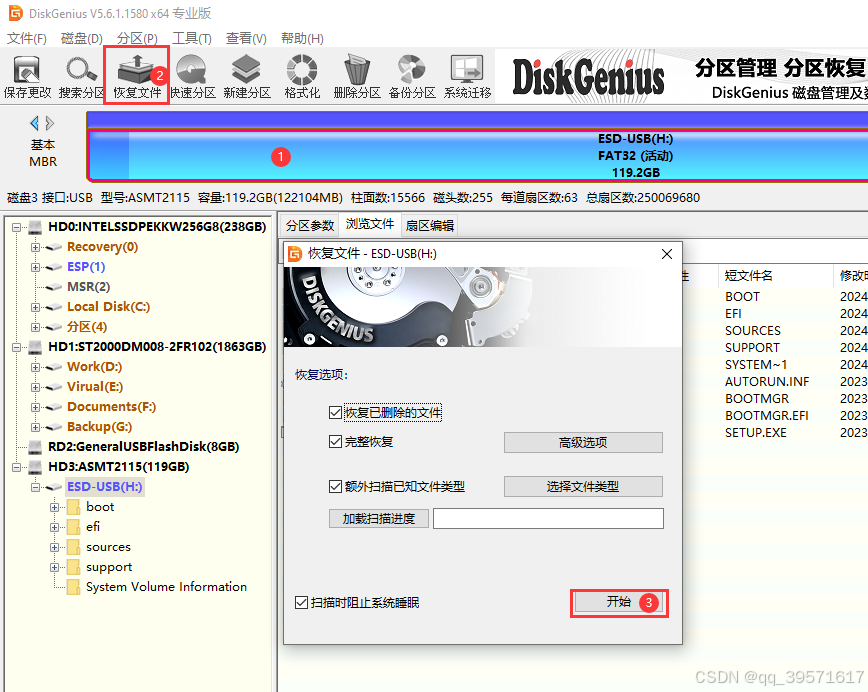The width and height of the screenshot is (868, 692).
Task: Select the HD0 INTELSSDPEKKW256G8 disk icon
Action: pos(35,227)
